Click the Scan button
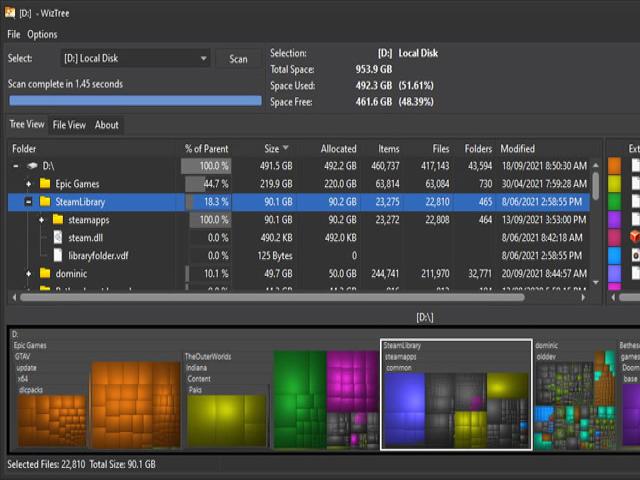This screenshot has height=480, width=640. click(238, 59)
